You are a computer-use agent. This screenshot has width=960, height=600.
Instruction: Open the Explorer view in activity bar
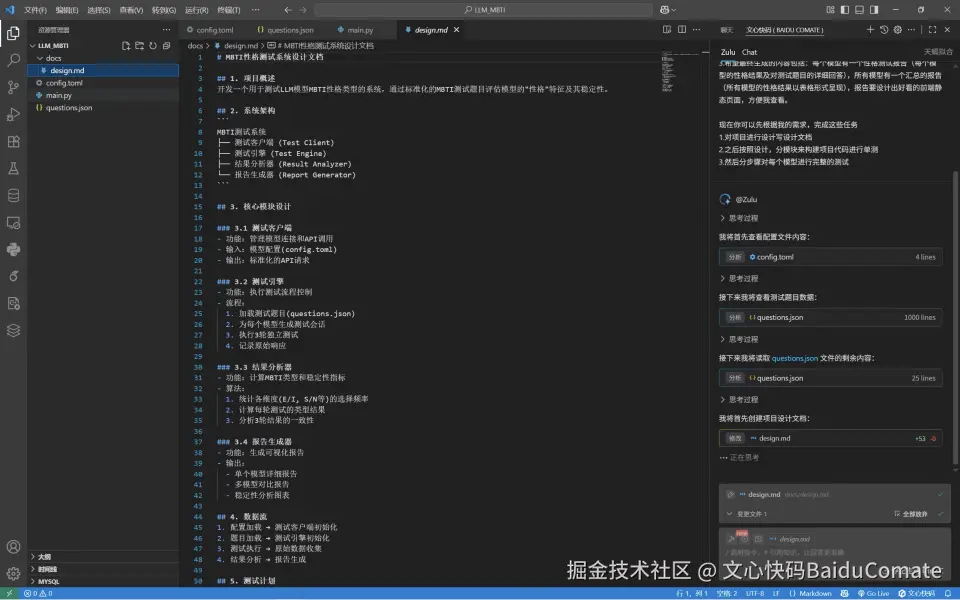(13, 33)
